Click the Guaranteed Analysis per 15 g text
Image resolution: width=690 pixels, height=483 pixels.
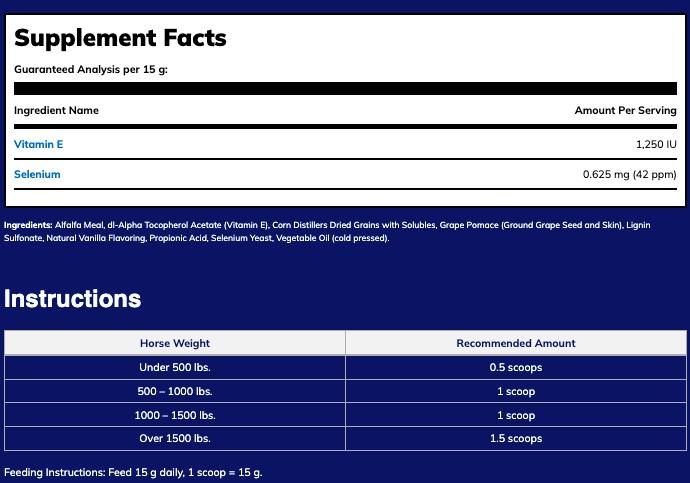tap(91, 70)
